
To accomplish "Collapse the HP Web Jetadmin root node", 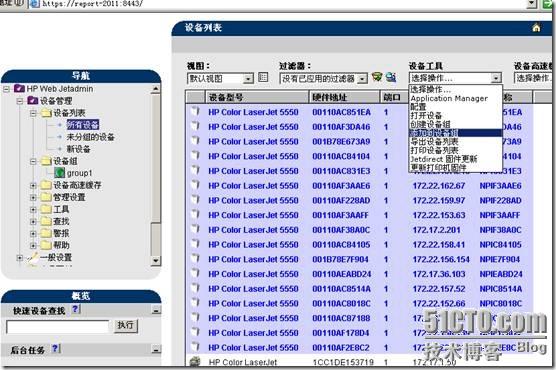I will pyautogui.click(x=6, y=89).
